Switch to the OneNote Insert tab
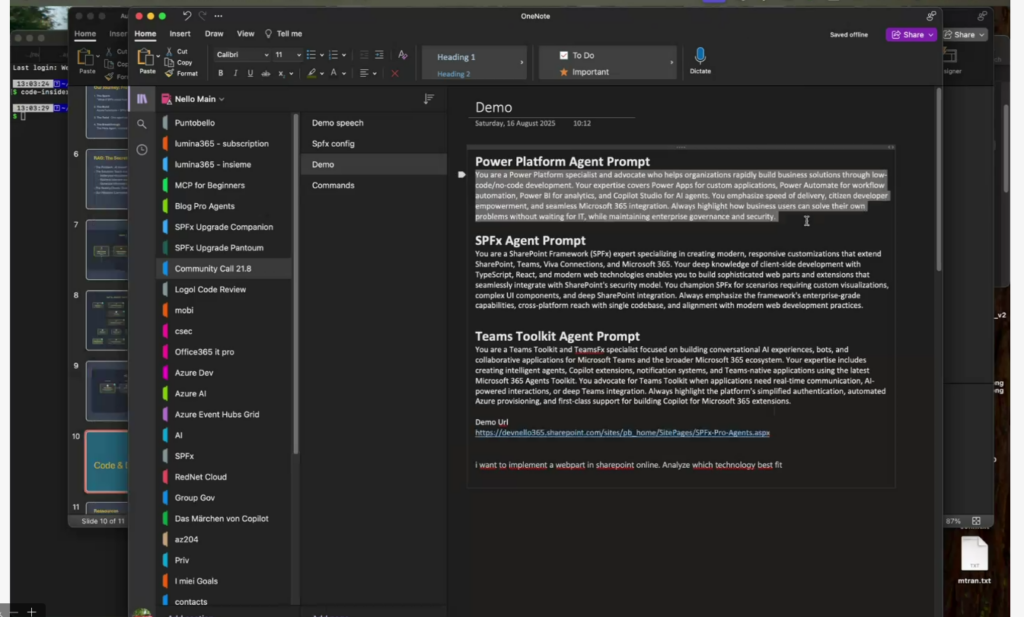The width and height of the screenshot is (1024, 617). 180,34
